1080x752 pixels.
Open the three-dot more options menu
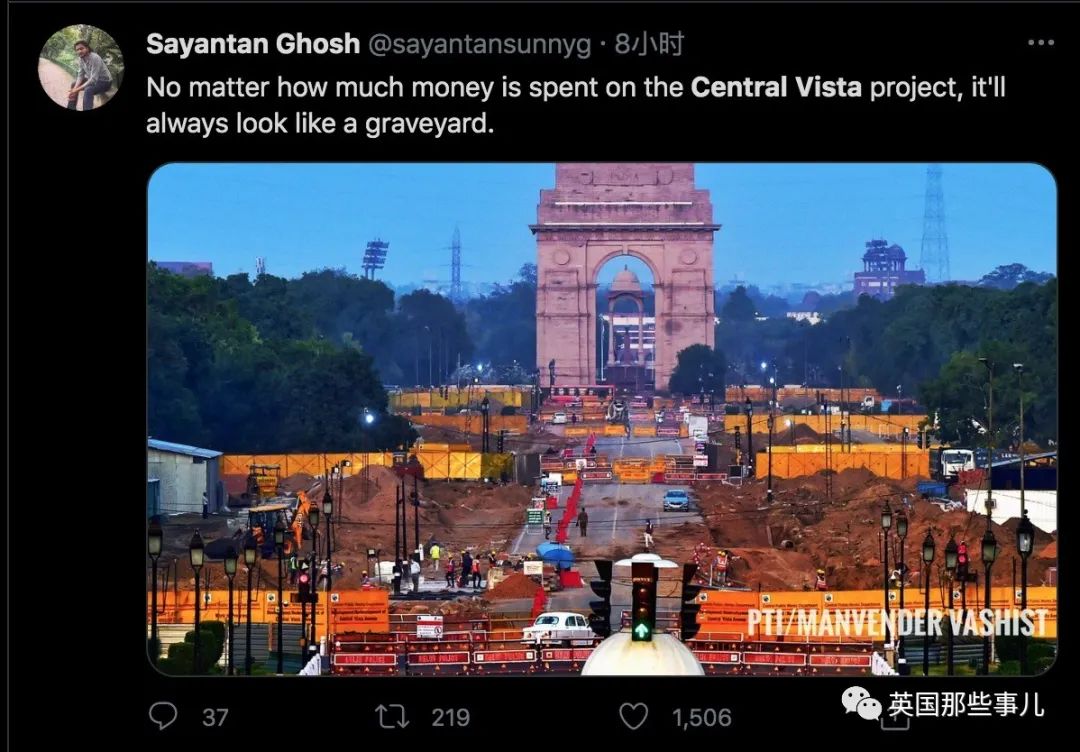click(1040, 43)
